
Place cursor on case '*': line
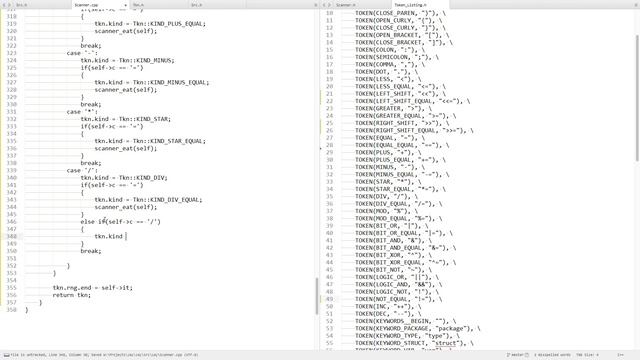(82, 112)
